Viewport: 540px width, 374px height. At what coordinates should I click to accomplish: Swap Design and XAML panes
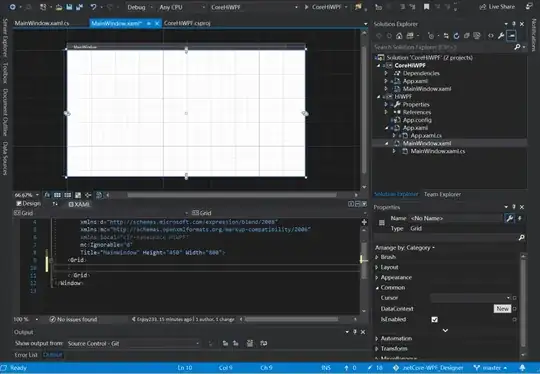point(55,204)
